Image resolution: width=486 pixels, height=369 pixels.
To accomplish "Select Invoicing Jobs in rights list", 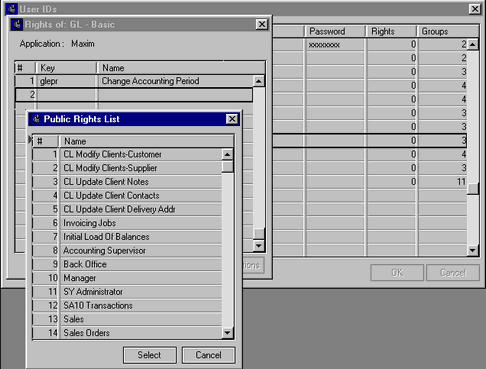I will coord(127,223).
